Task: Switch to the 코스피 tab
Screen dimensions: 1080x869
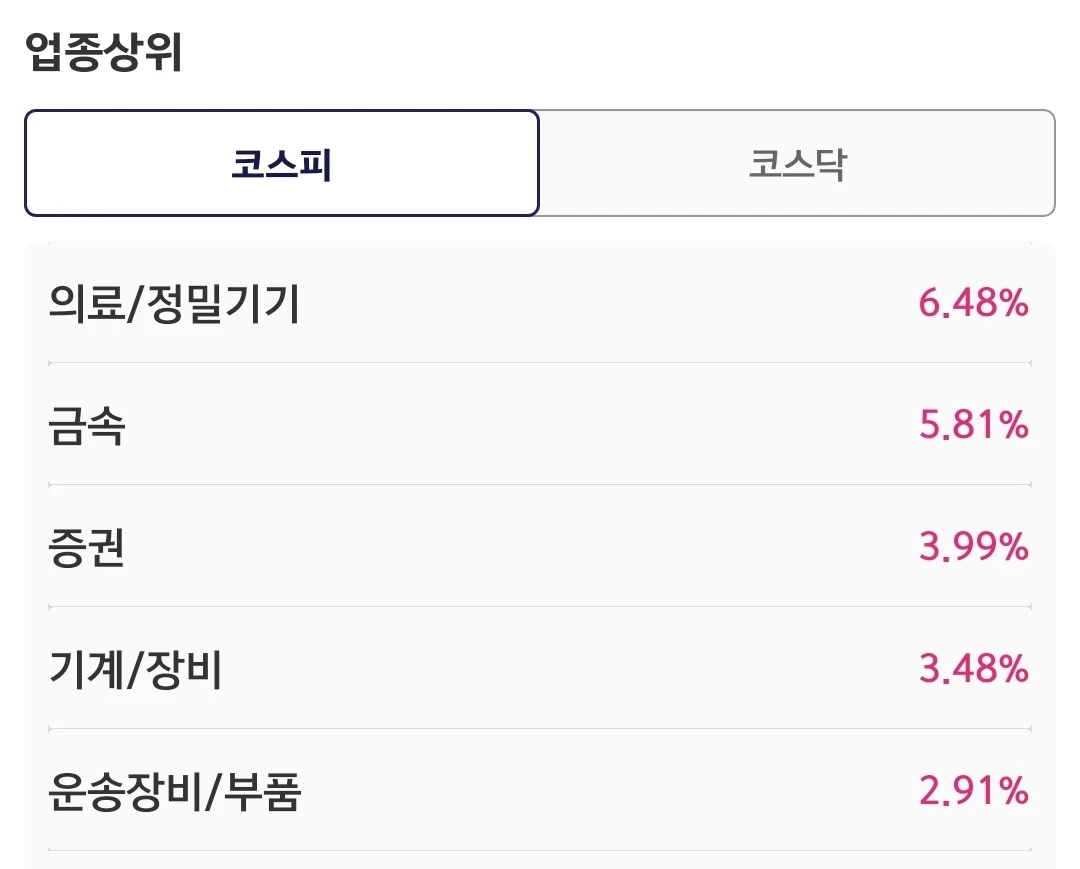Action: pyautogui.click(x=282, y=163)
